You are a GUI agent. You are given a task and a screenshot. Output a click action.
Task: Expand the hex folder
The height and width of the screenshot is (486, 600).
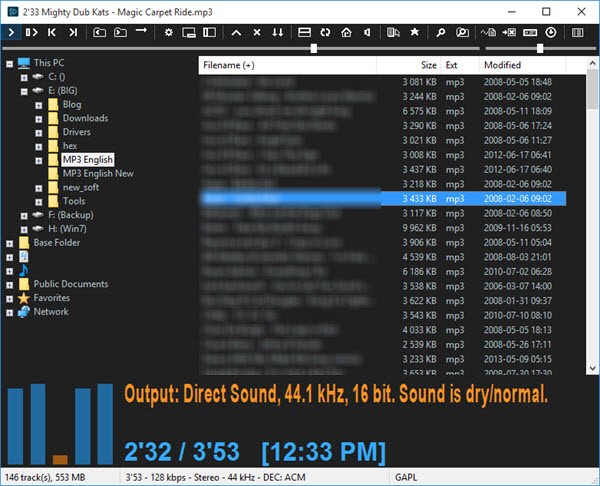pos(39,147)
